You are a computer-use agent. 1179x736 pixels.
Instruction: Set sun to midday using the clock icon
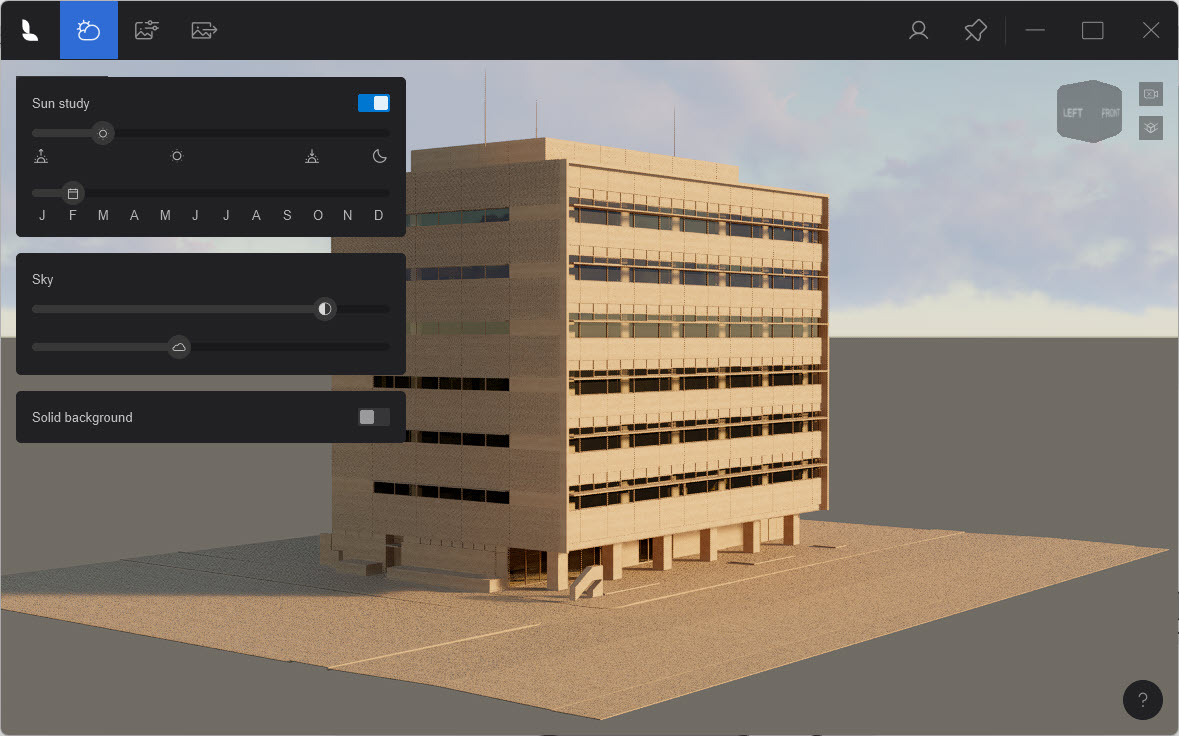click(177, 156)
